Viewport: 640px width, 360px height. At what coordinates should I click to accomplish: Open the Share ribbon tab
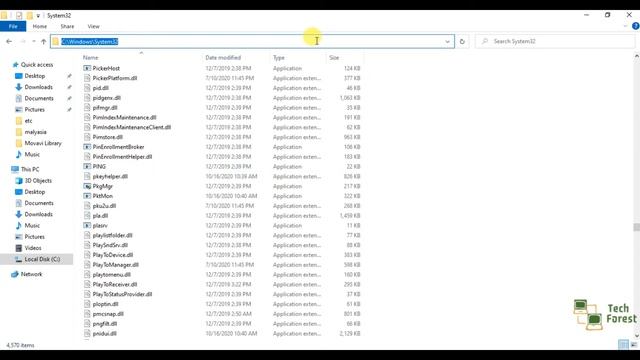coord(67,26)
